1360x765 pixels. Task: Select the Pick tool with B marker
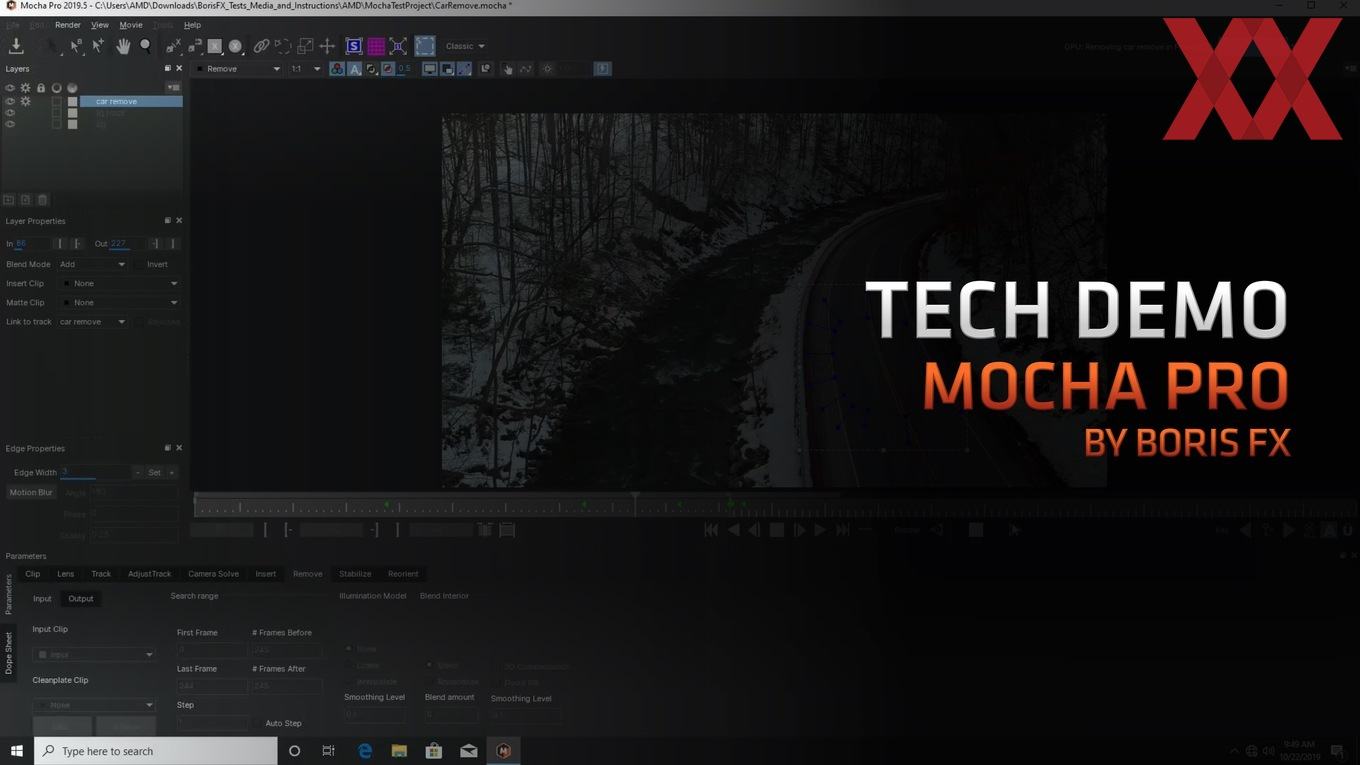76,46
